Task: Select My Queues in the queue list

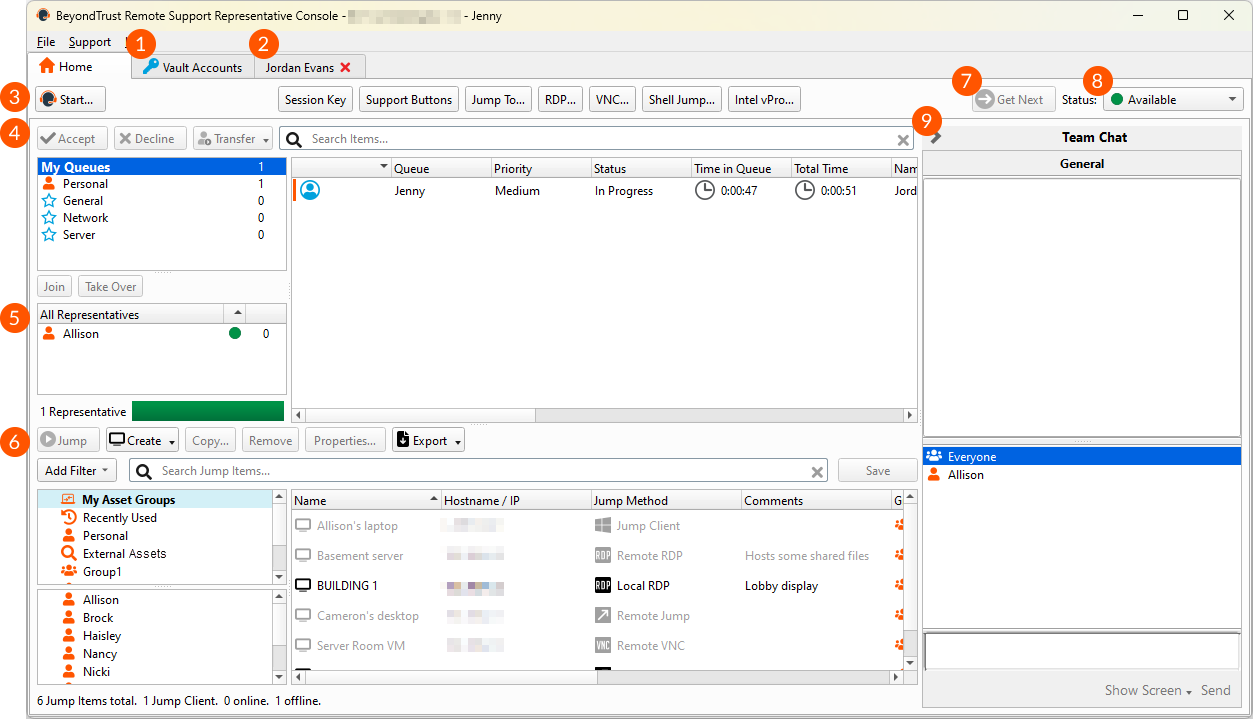Action: (x=162, y=167)
